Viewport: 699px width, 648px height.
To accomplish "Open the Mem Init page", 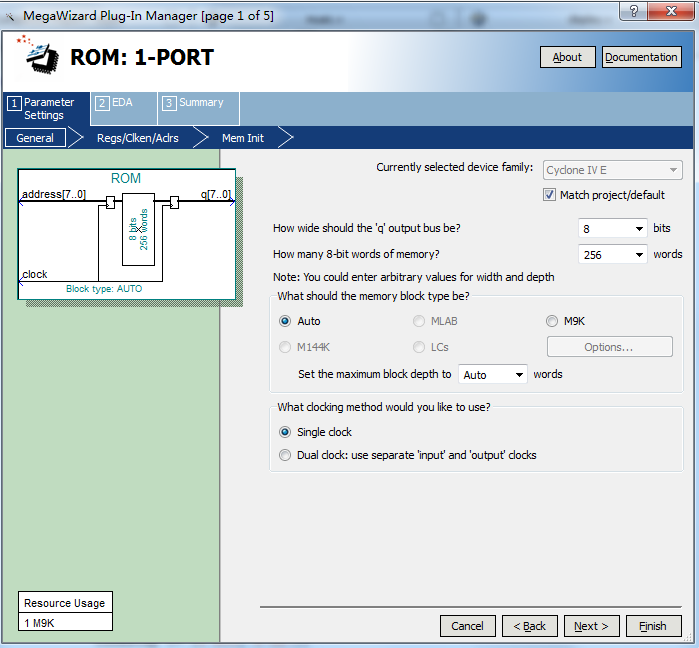I will [242, 138].
